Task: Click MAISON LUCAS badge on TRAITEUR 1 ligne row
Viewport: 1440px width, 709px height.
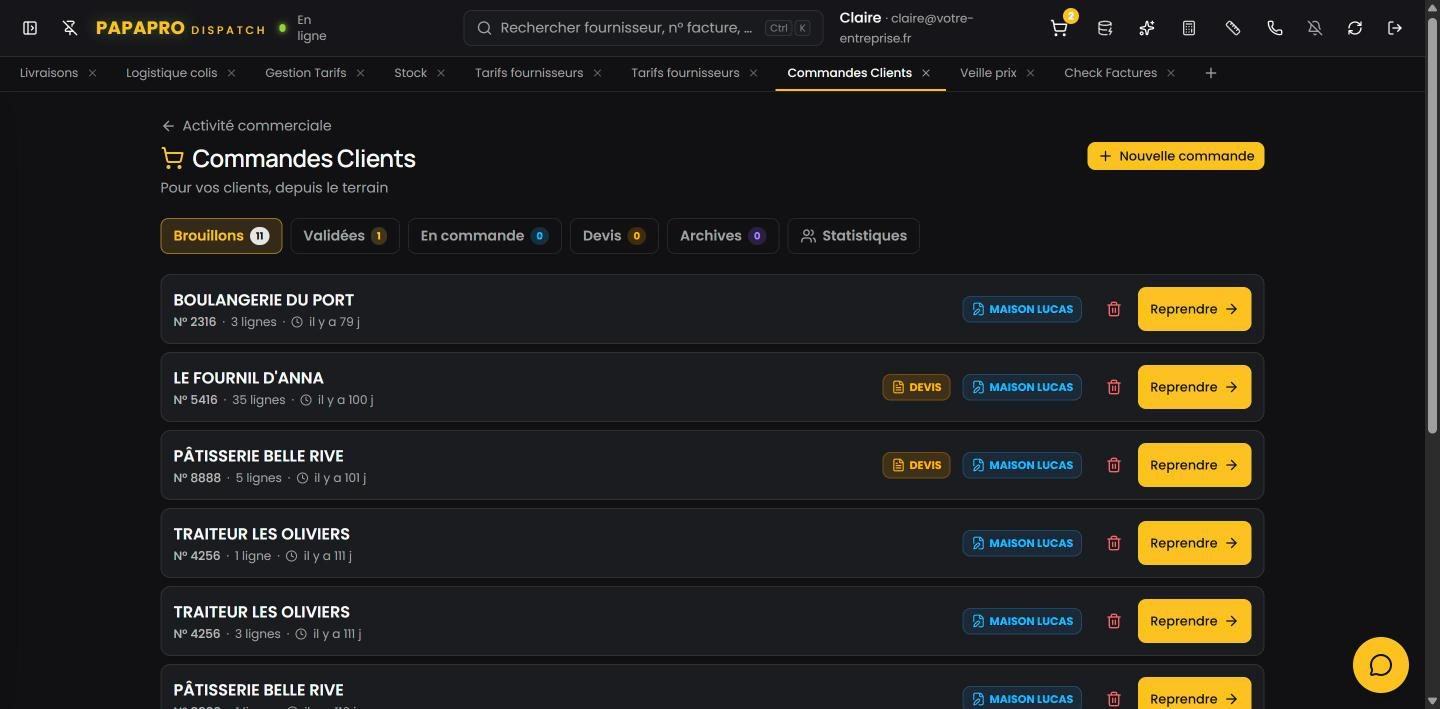Action: pos(1022,543)
